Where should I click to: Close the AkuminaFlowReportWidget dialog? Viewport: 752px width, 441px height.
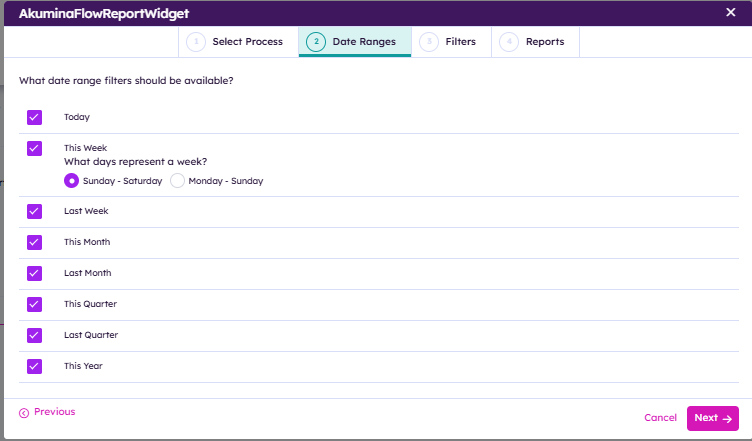coord(730,12)
